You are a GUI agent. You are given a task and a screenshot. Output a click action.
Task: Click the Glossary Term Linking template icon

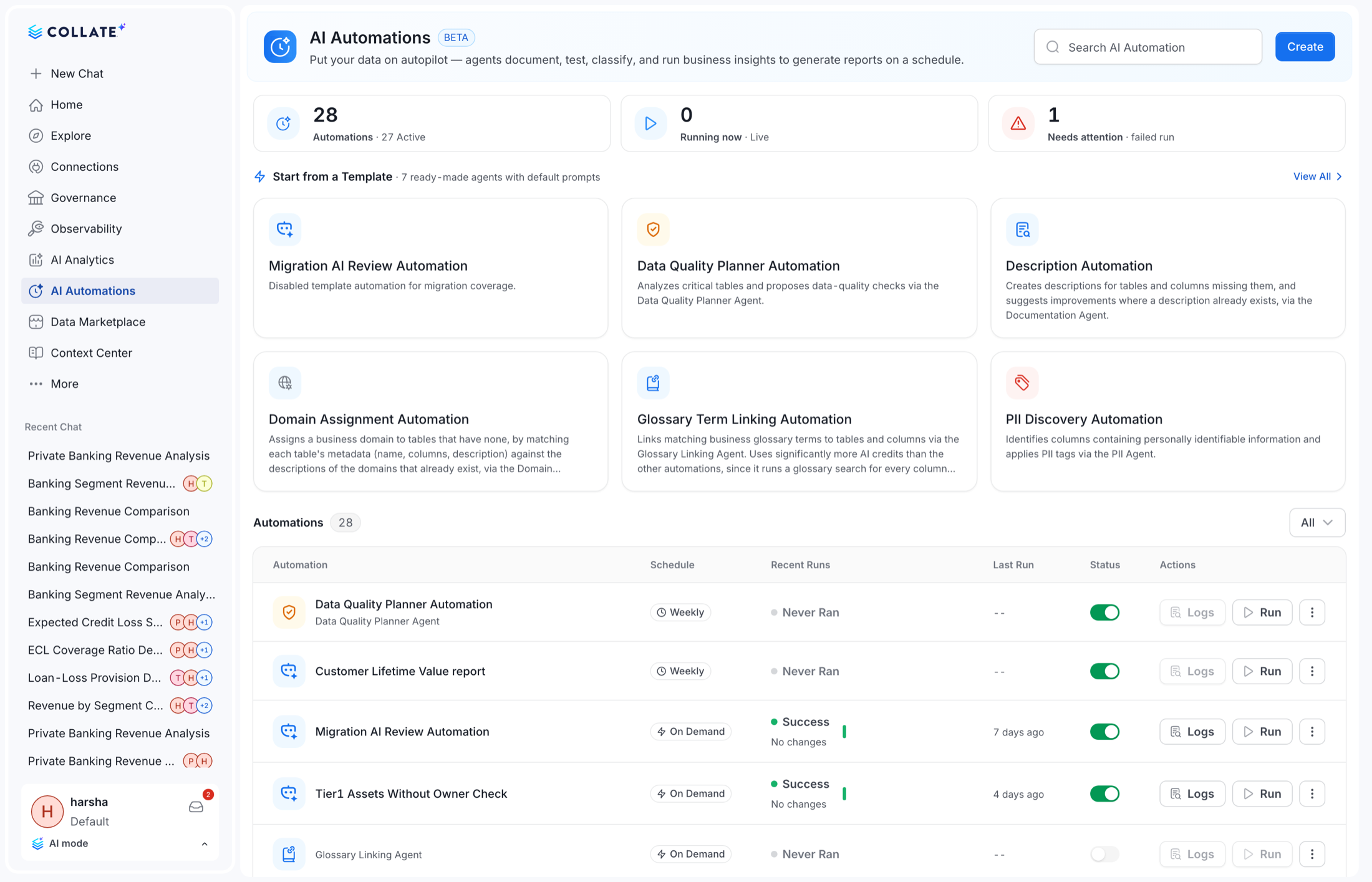[x=653, y=382]
